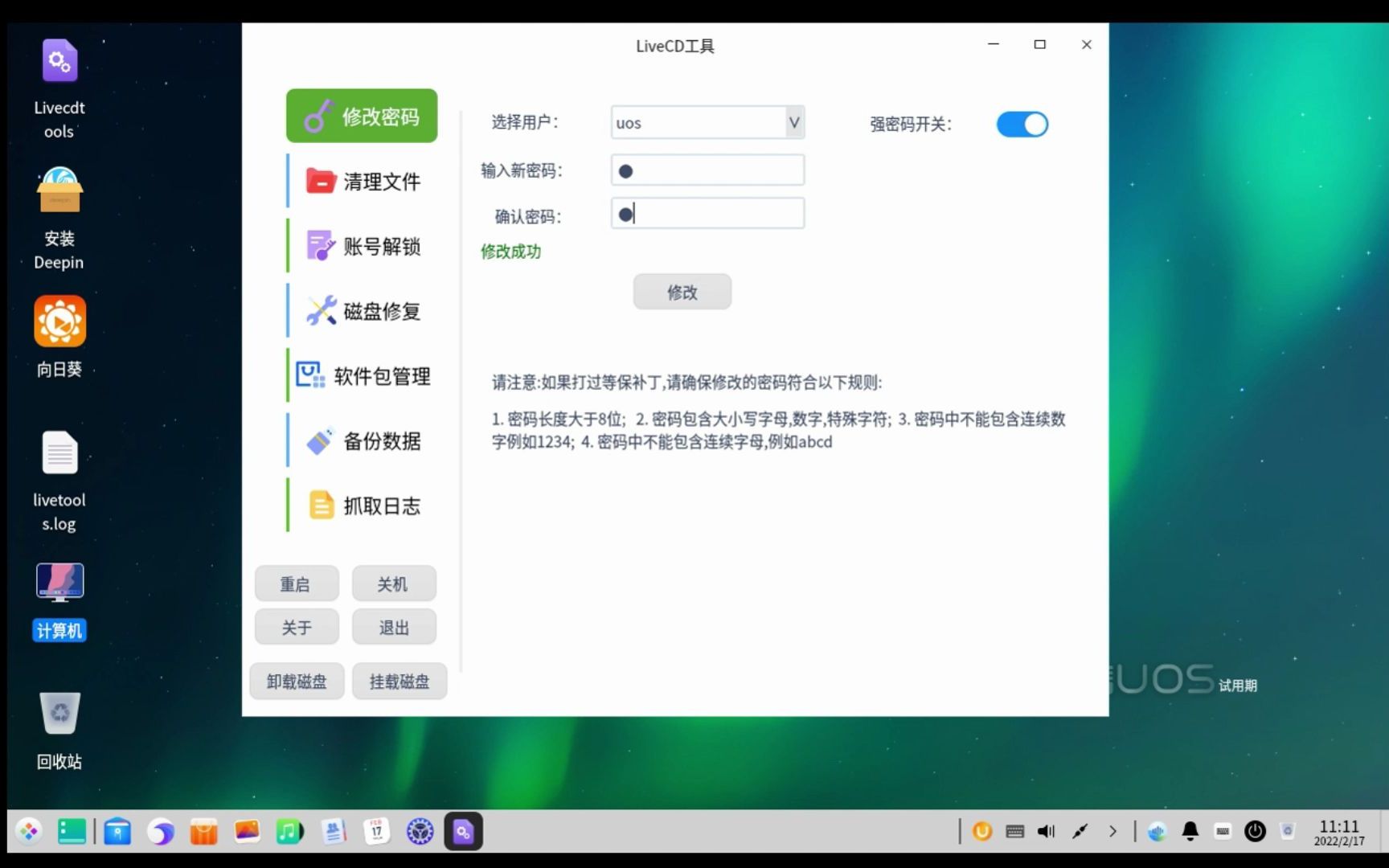
Task: Open the 安装 Deepin installer
Action: coord(59,191)
